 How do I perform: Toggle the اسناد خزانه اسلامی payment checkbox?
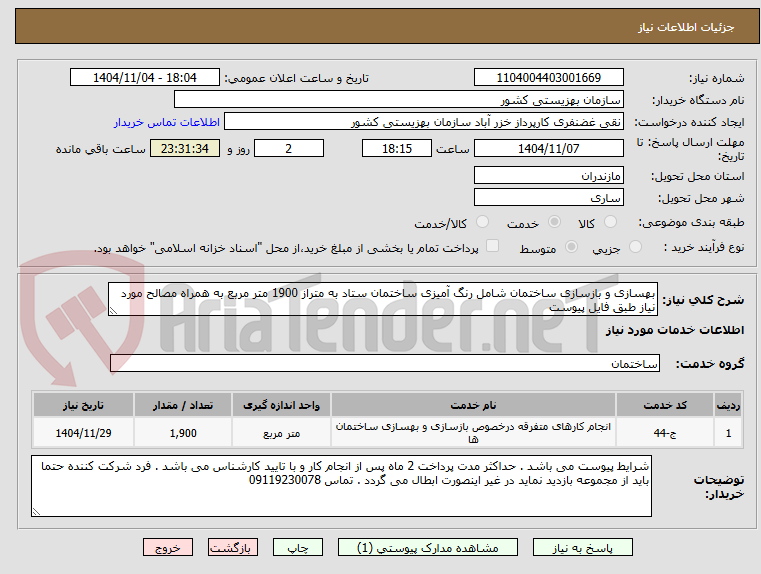492,246
